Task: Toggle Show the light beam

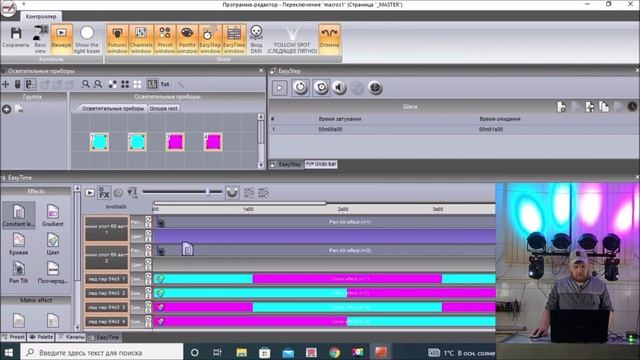Action: click(x=87, y=40)
